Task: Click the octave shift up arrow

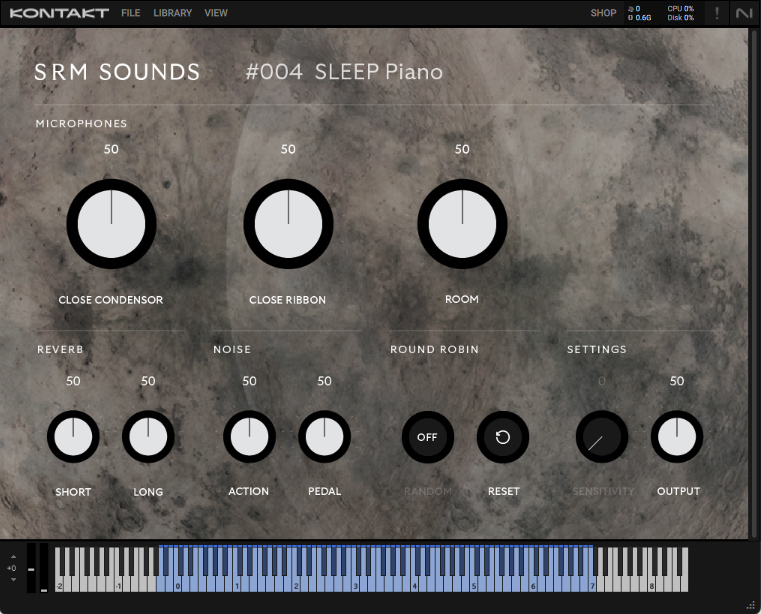Action: click(x=14, y=557)
